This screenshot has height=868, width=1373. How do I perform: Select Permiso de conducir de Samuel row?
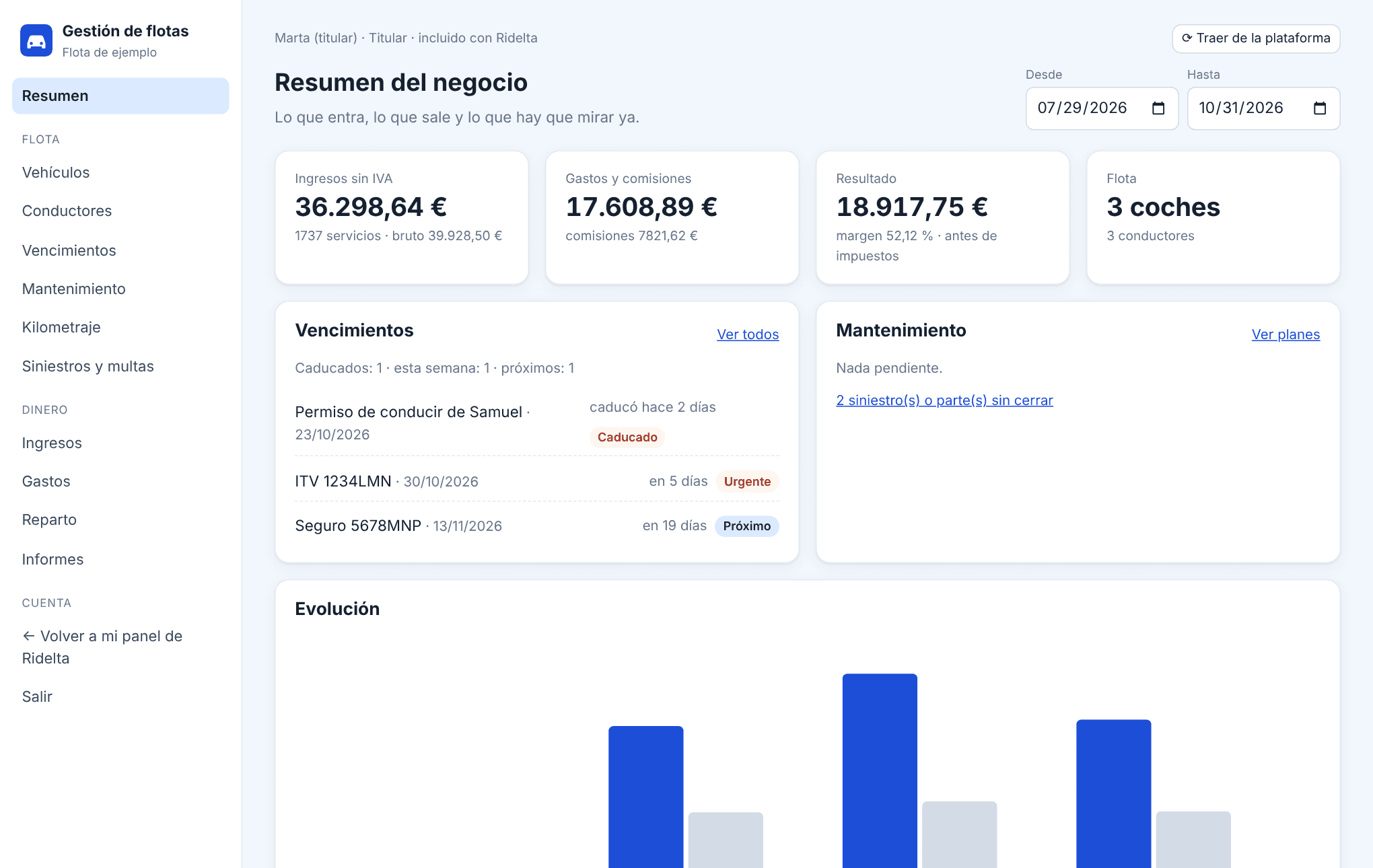[537, 423]
